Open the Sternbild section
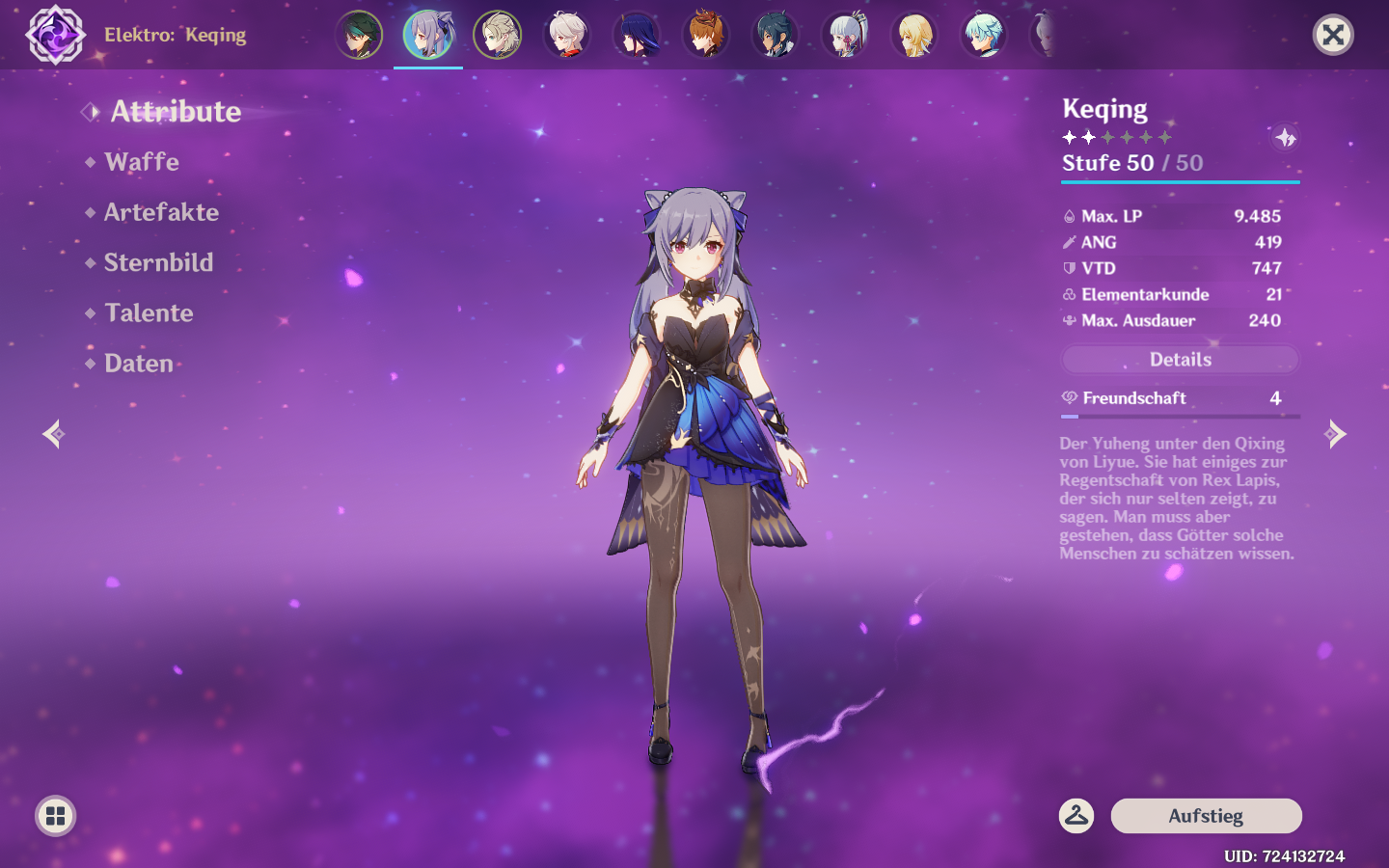The image size is (1389, 868). click(x=158, y=262)
